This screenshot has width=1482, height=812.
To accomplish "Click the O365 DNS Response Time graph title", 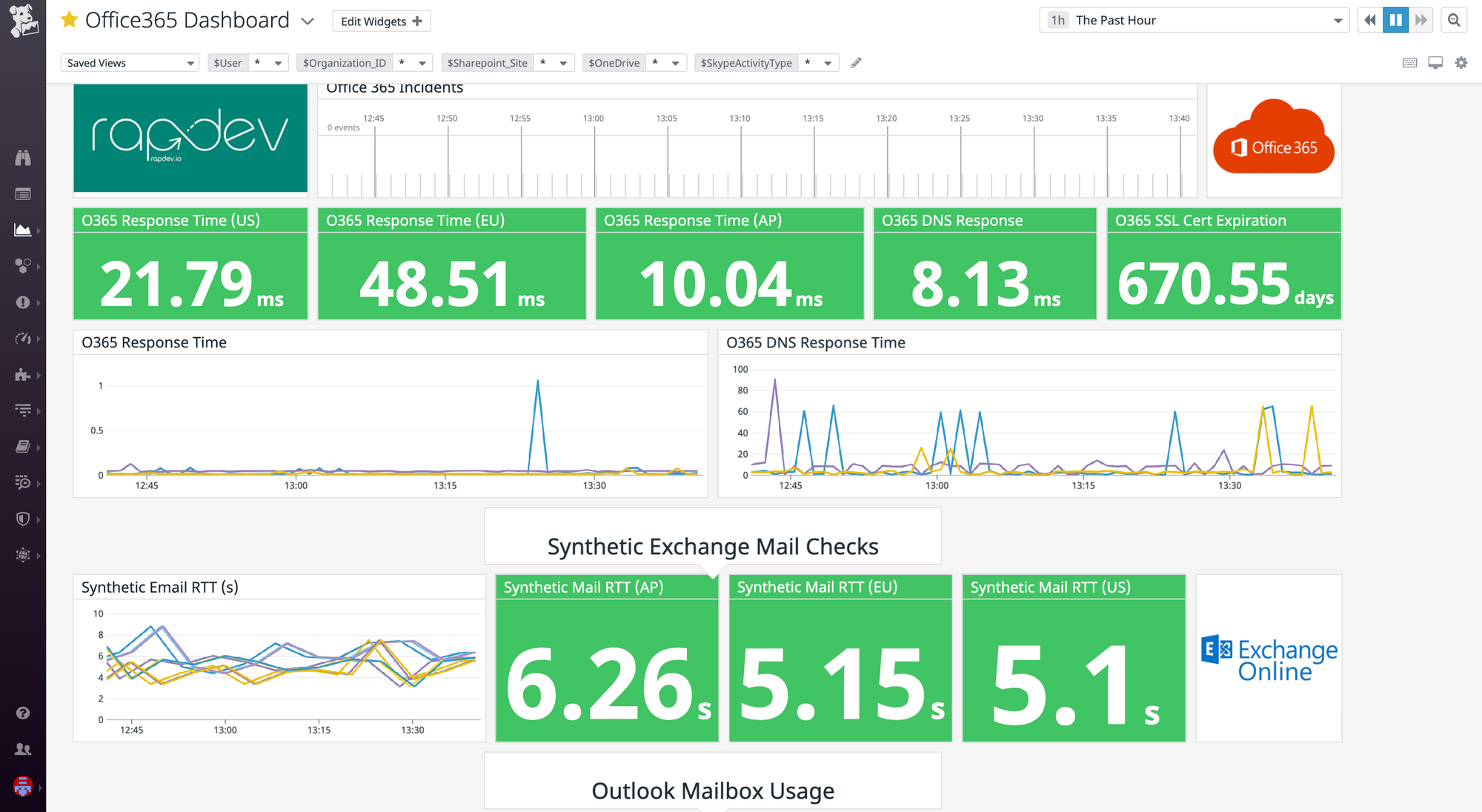I will 815,343.
